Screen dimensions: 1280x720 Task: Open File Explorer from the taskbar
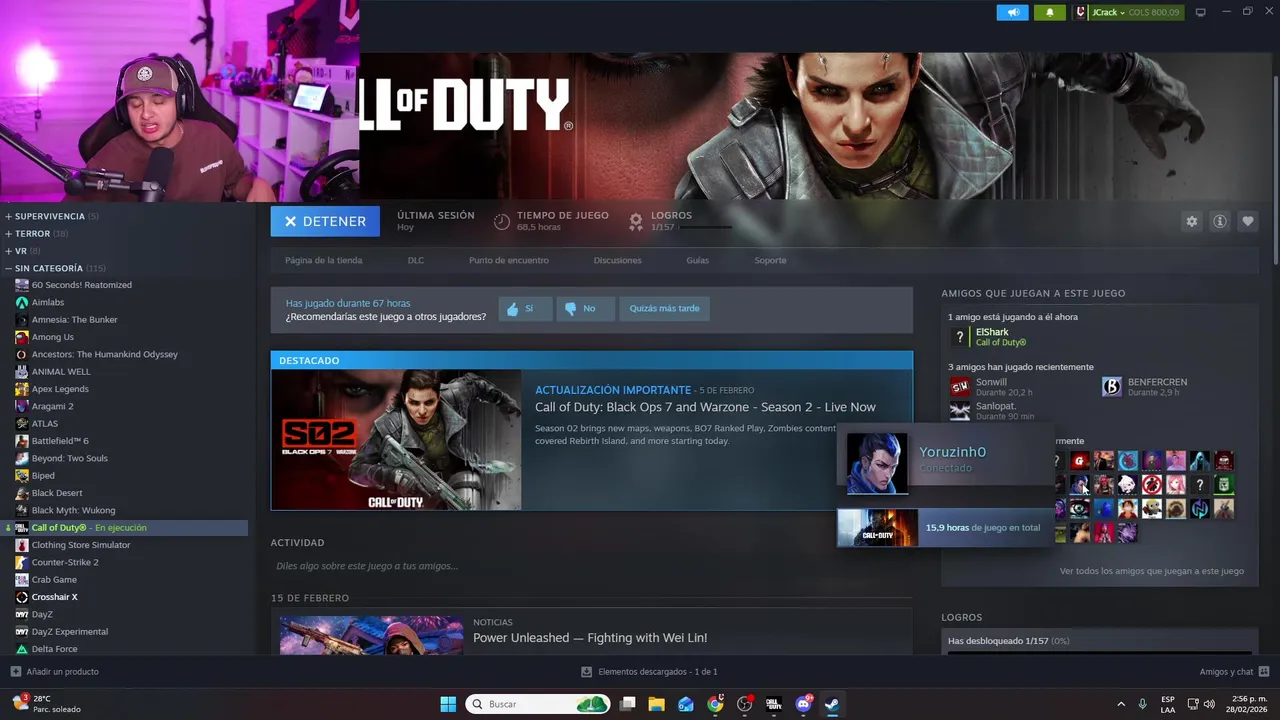[656, 704]
